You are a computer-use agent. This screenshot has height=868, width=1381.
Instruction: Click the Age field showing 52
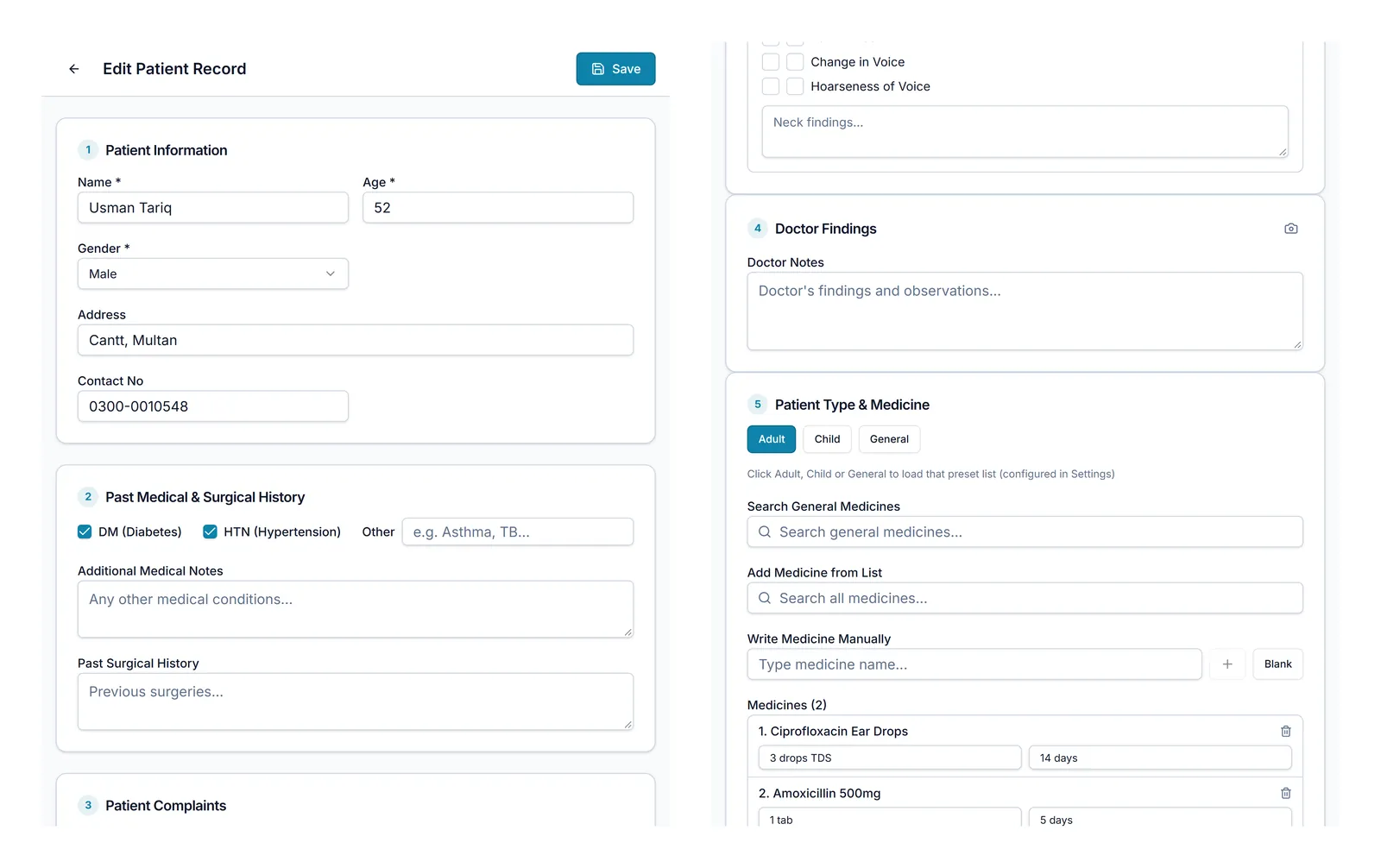498,208
